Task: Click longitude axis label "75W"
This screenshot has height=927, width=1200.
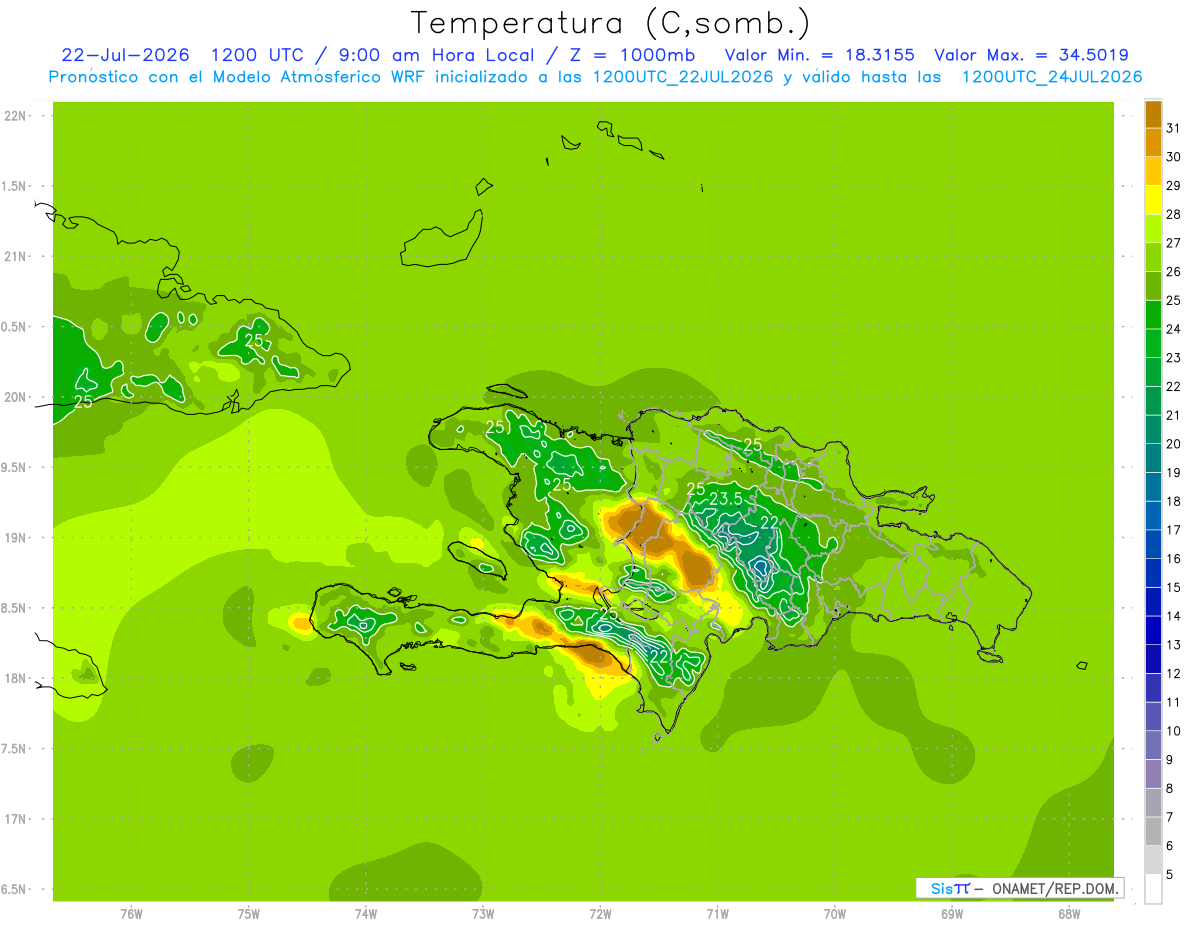Action: (249, 914)
